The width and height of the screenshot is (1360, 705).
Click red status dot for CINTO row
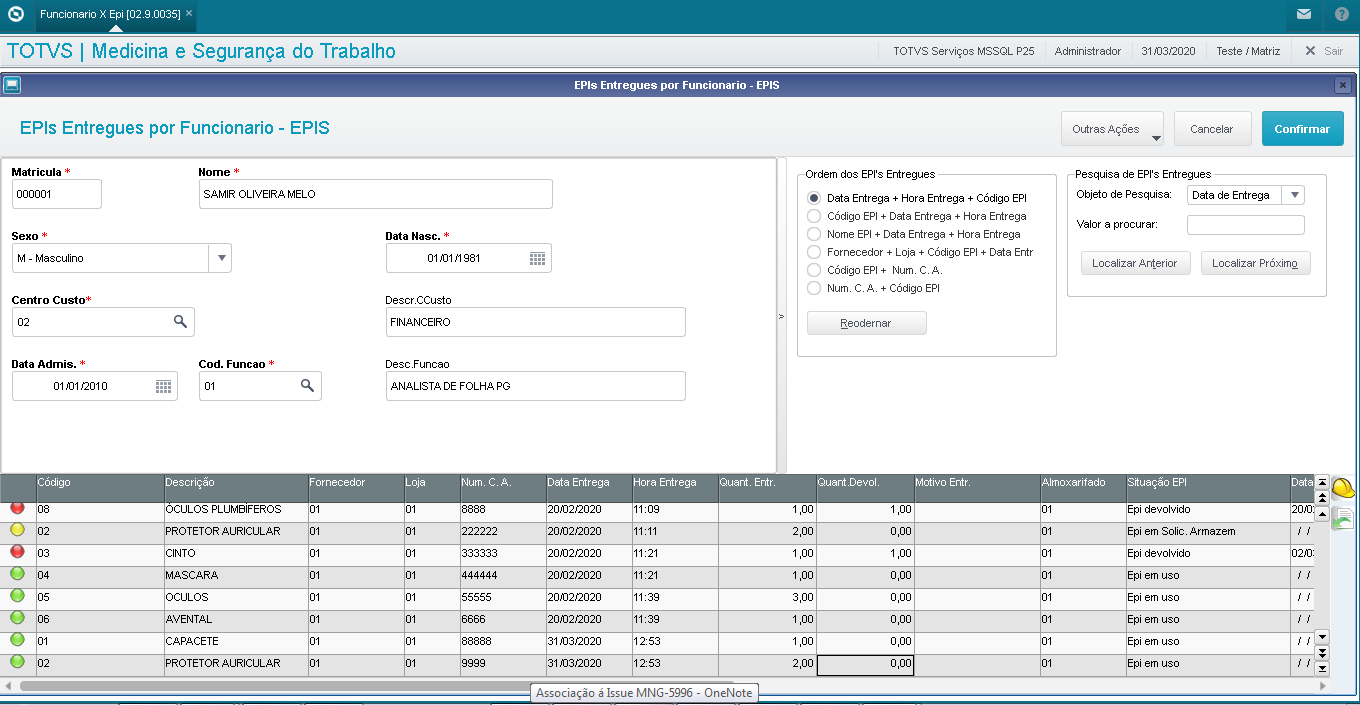pos(17,552)
